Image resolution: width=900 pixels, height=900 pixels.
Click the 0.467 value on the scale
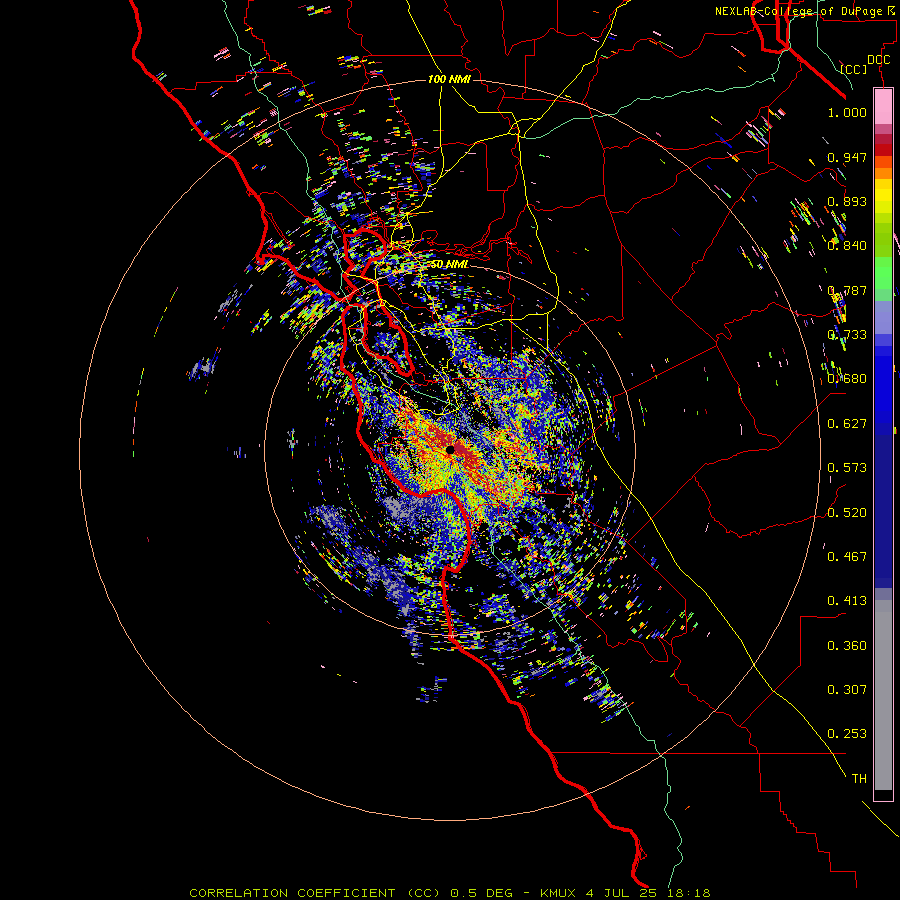[x=847, y=557]
